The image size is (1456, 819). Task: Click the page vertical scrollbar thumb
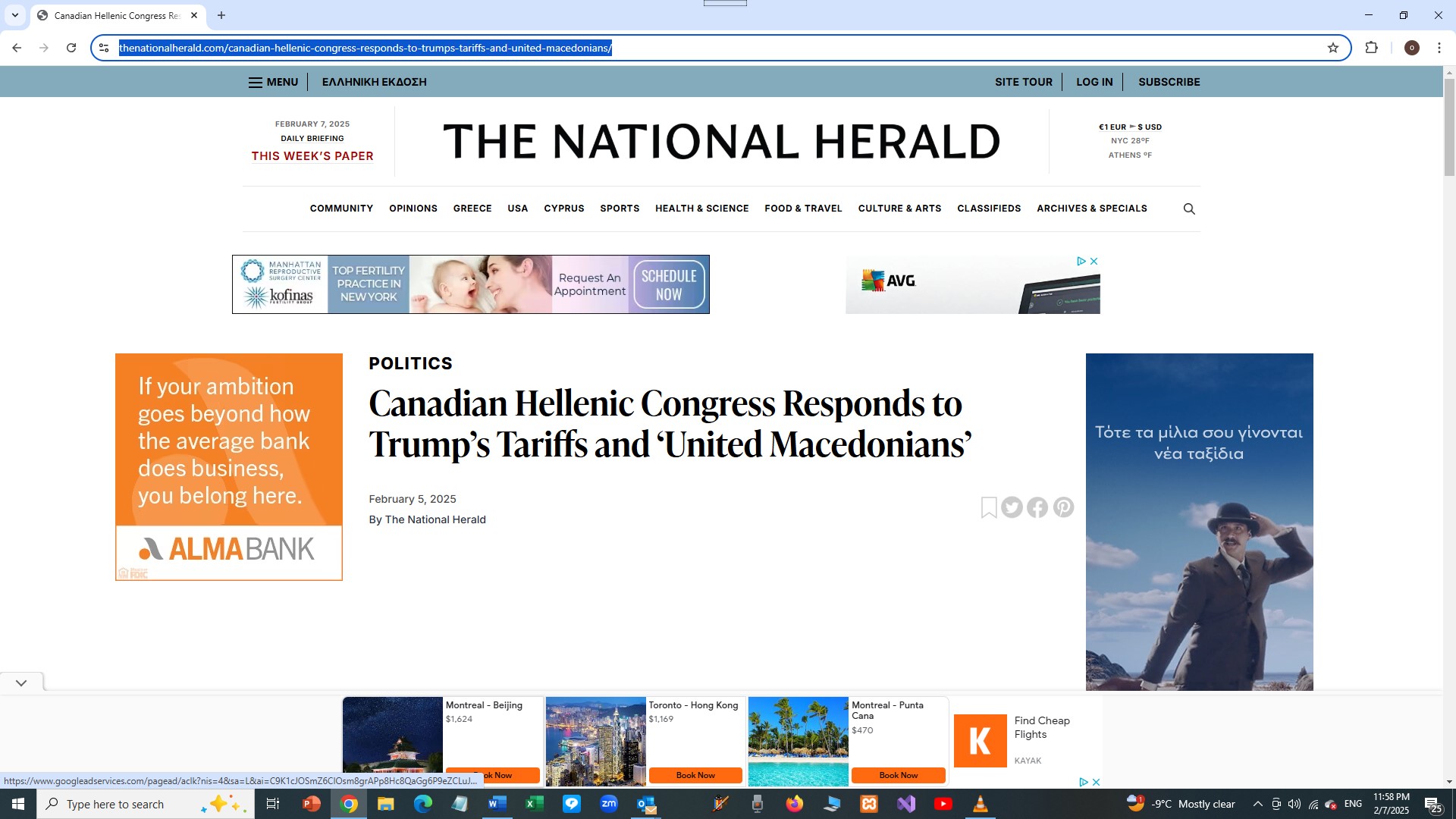(x=1449, y=127)
